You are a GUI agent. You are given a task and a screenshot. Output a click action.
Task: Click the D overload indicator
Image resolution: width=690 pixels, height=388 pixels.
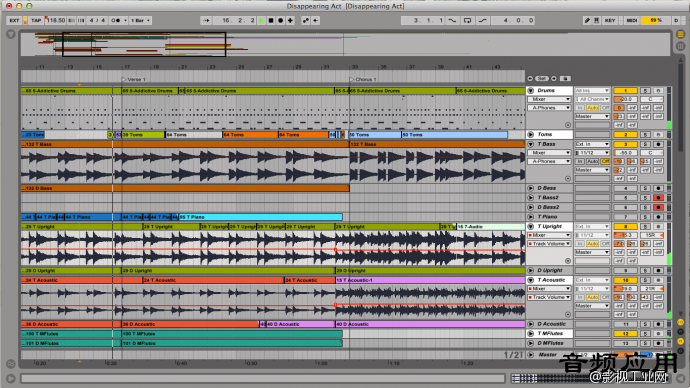(x=676, y=20)
